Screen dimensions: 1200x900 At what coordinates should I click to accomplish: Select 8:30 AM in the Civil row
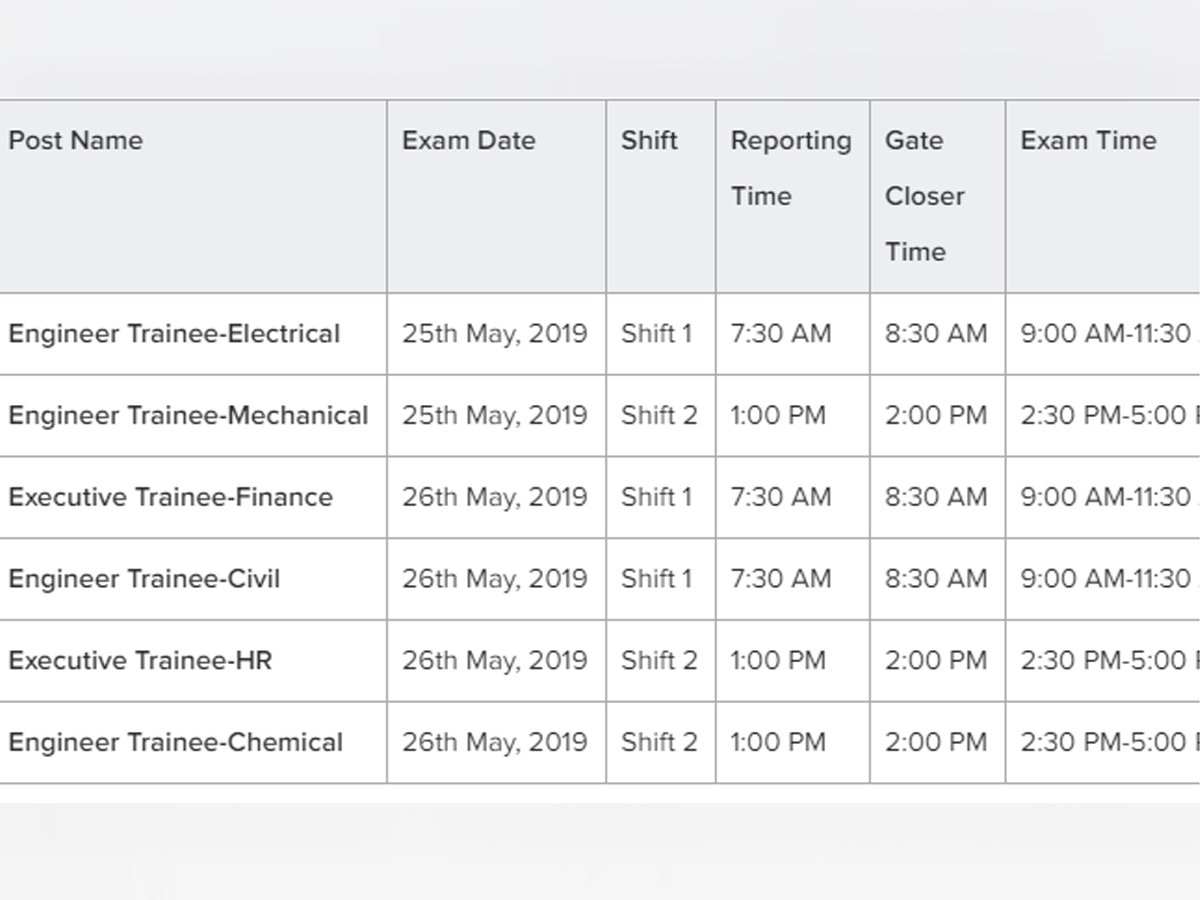pos(935,579)
